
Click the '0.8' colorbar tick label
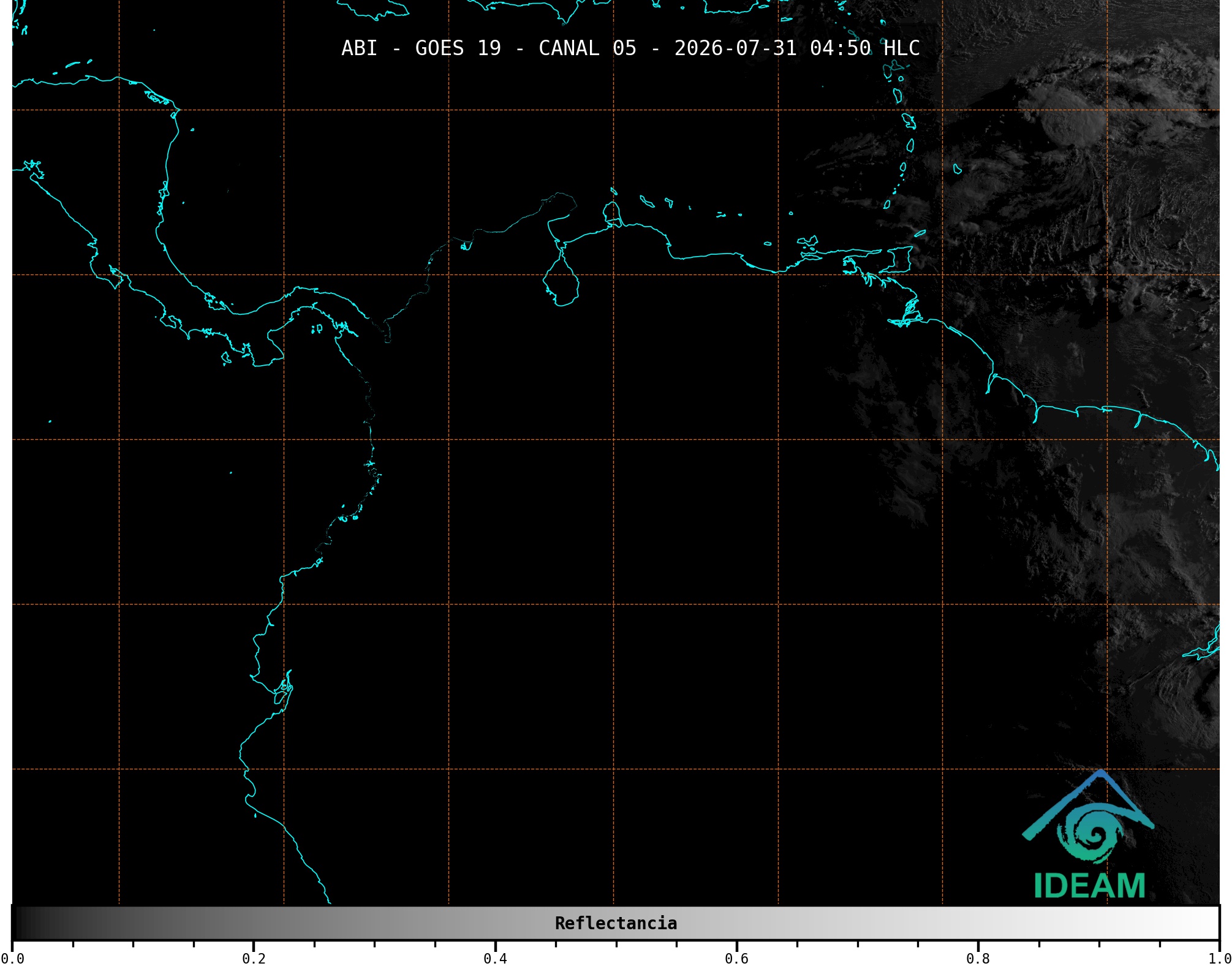[978, 959]
